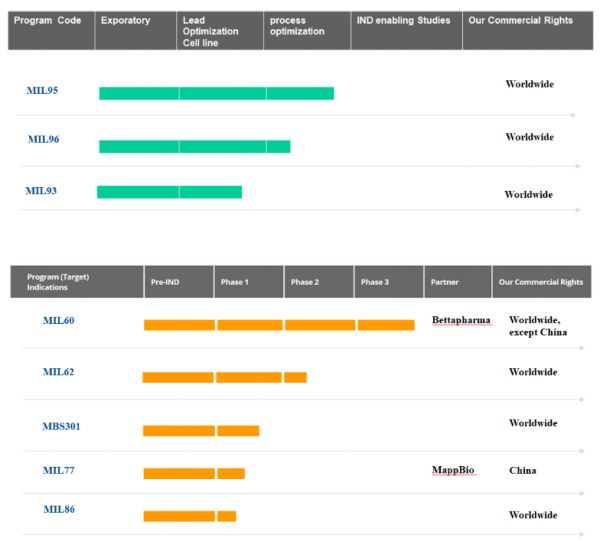Click the MIL77 program label
This screenshot has width=600, height=544.
[58, 468]
